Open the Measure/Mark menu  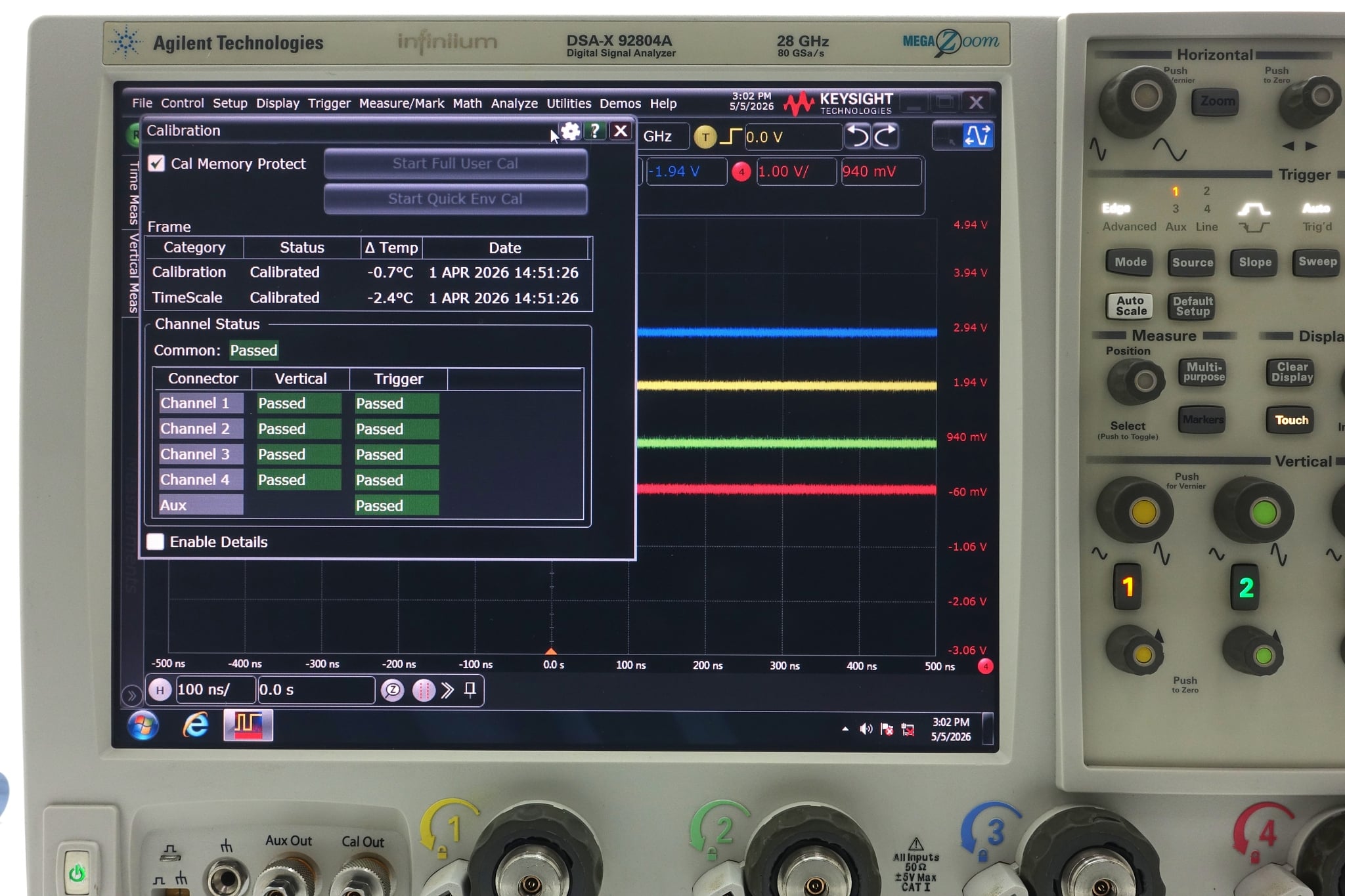(x=401, y=103)
